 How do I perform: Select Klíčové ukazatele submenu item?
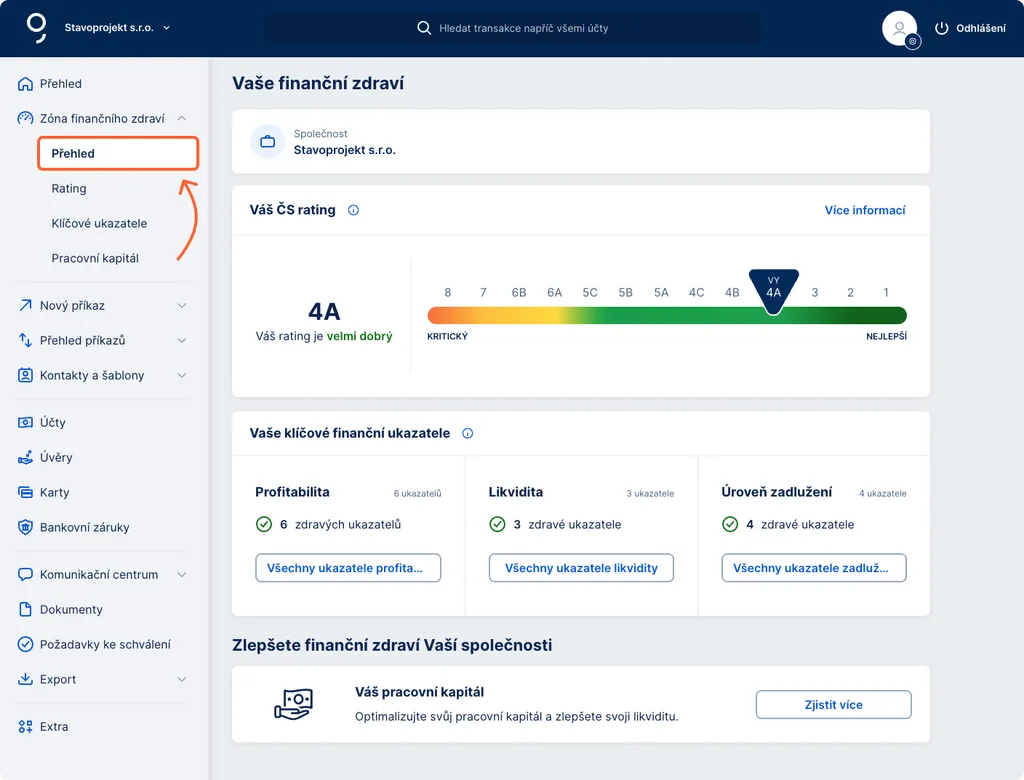[x=99, y=223]
